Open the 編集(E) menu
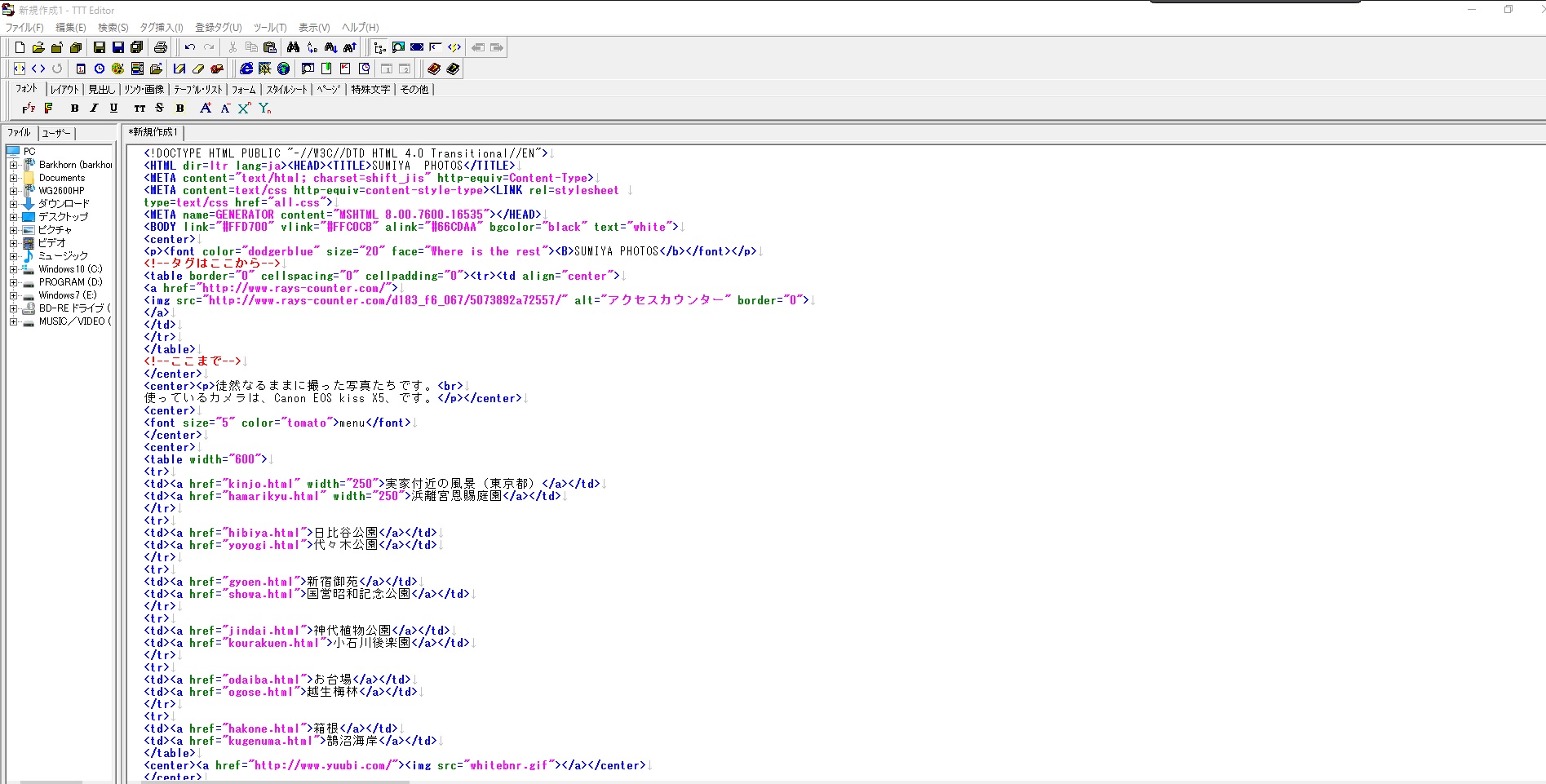1546x784 pixels. tap(70, 27)
